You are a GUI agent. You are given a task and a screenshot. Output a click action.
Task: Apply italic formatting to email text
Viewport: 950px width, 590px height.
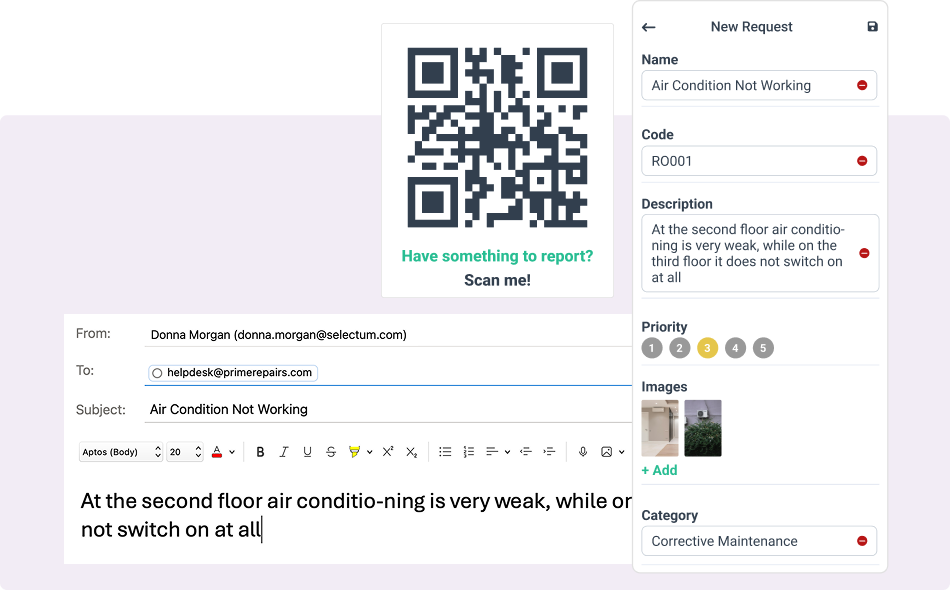point(284,452)
